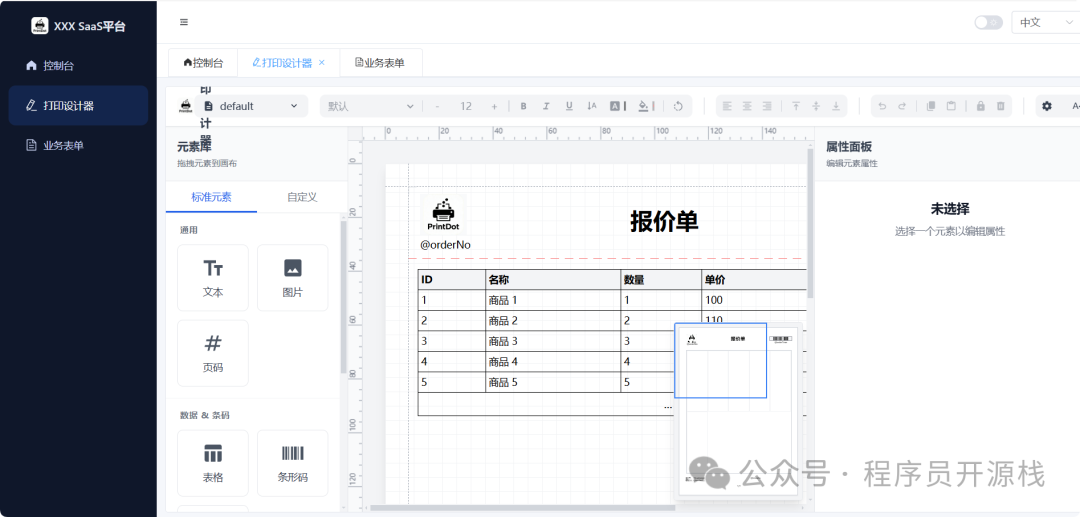Image resolution: width=1080 pixels, height=517 pixels.
Task: Click the 数量 table header cell
Action: [x=661, y=279]
